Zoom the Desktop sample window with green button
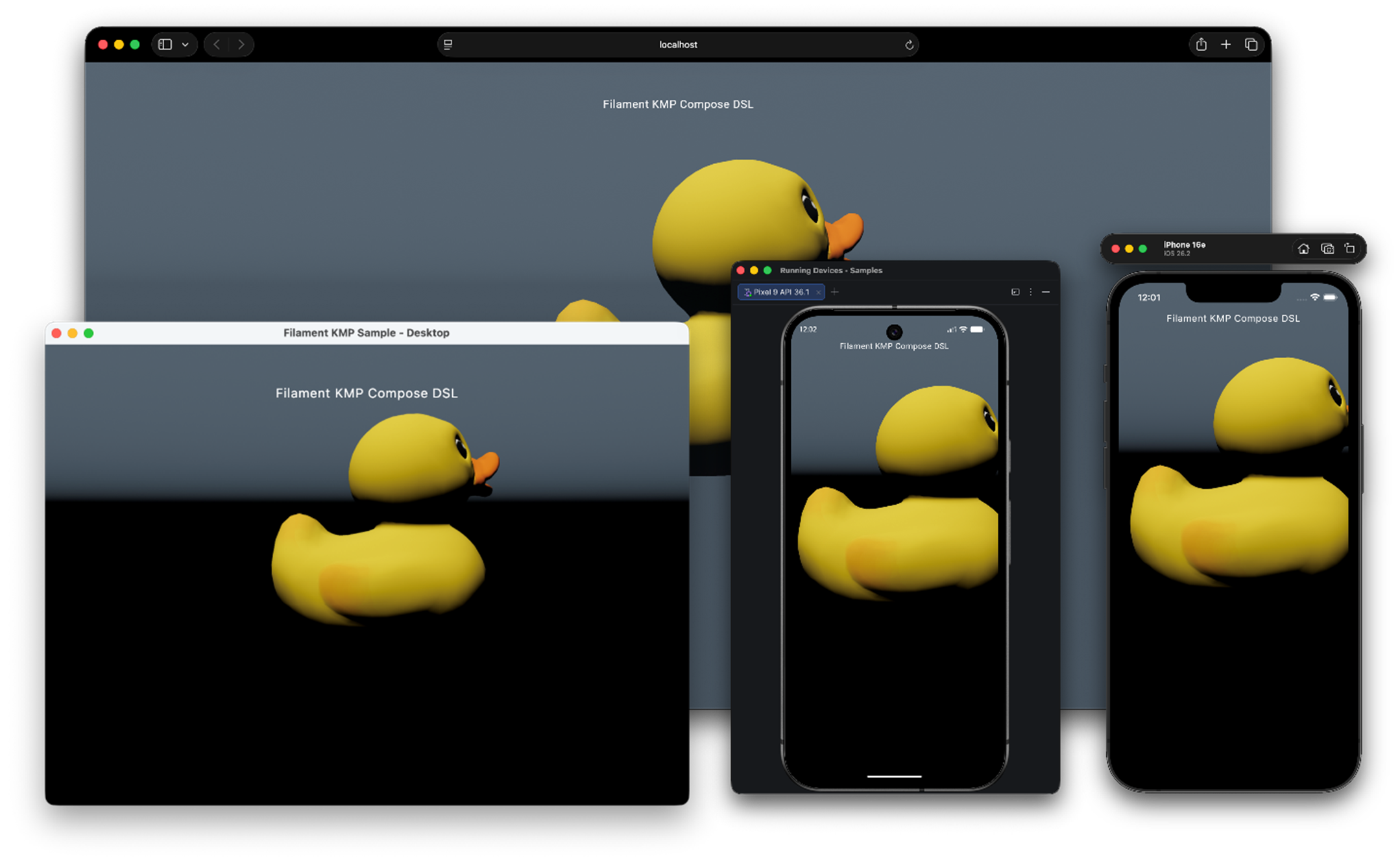This screenshot has height=865, width=1400. [x=89, y=333]
